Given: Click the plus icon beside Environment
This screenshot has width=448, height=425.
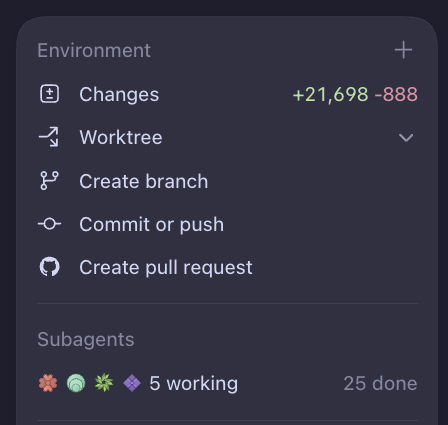Looking at the screenshot, I should point(403,50).
